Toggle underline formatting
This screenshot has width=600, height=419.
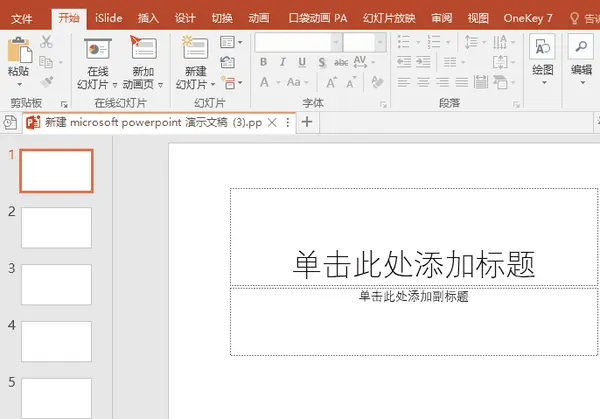[x=302, y=62]
